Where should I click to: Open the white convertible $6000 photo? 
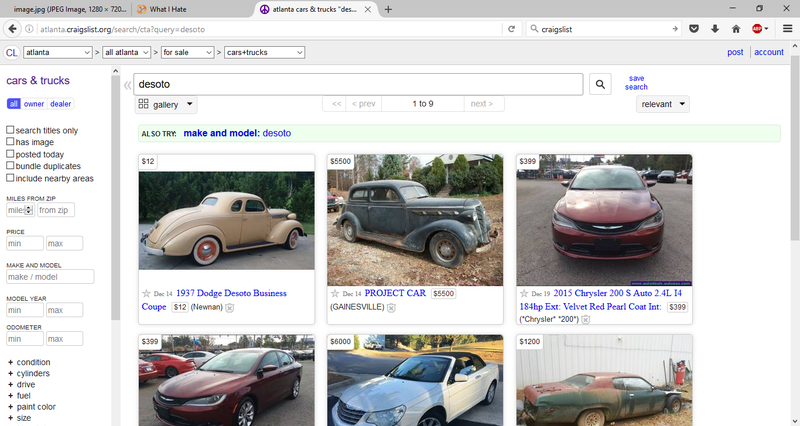click(415, 381)
